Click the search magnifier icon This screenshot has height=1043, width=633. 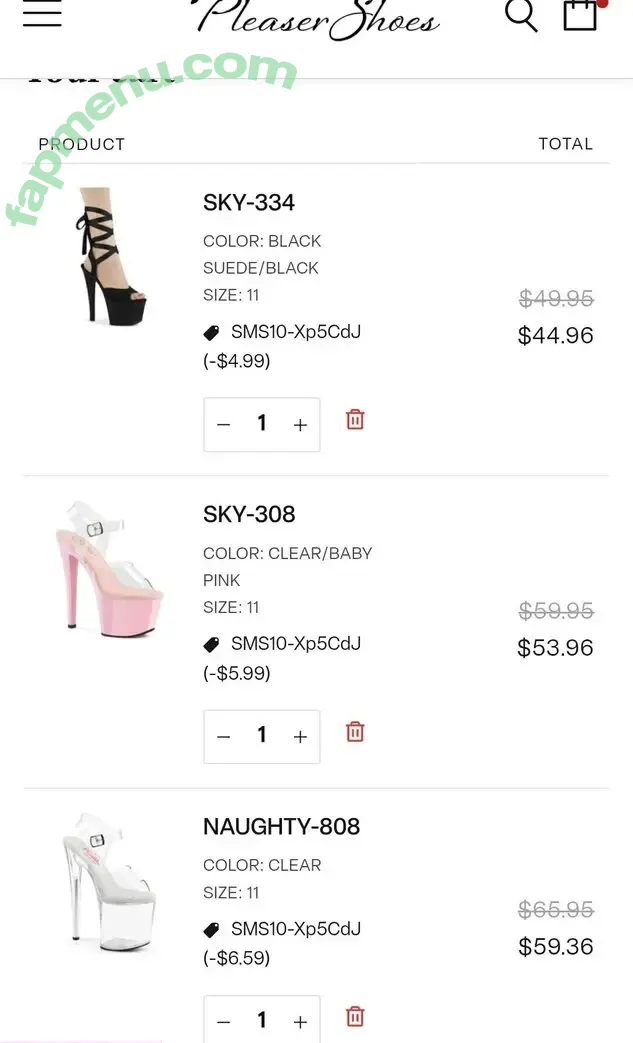pos(520,15)
